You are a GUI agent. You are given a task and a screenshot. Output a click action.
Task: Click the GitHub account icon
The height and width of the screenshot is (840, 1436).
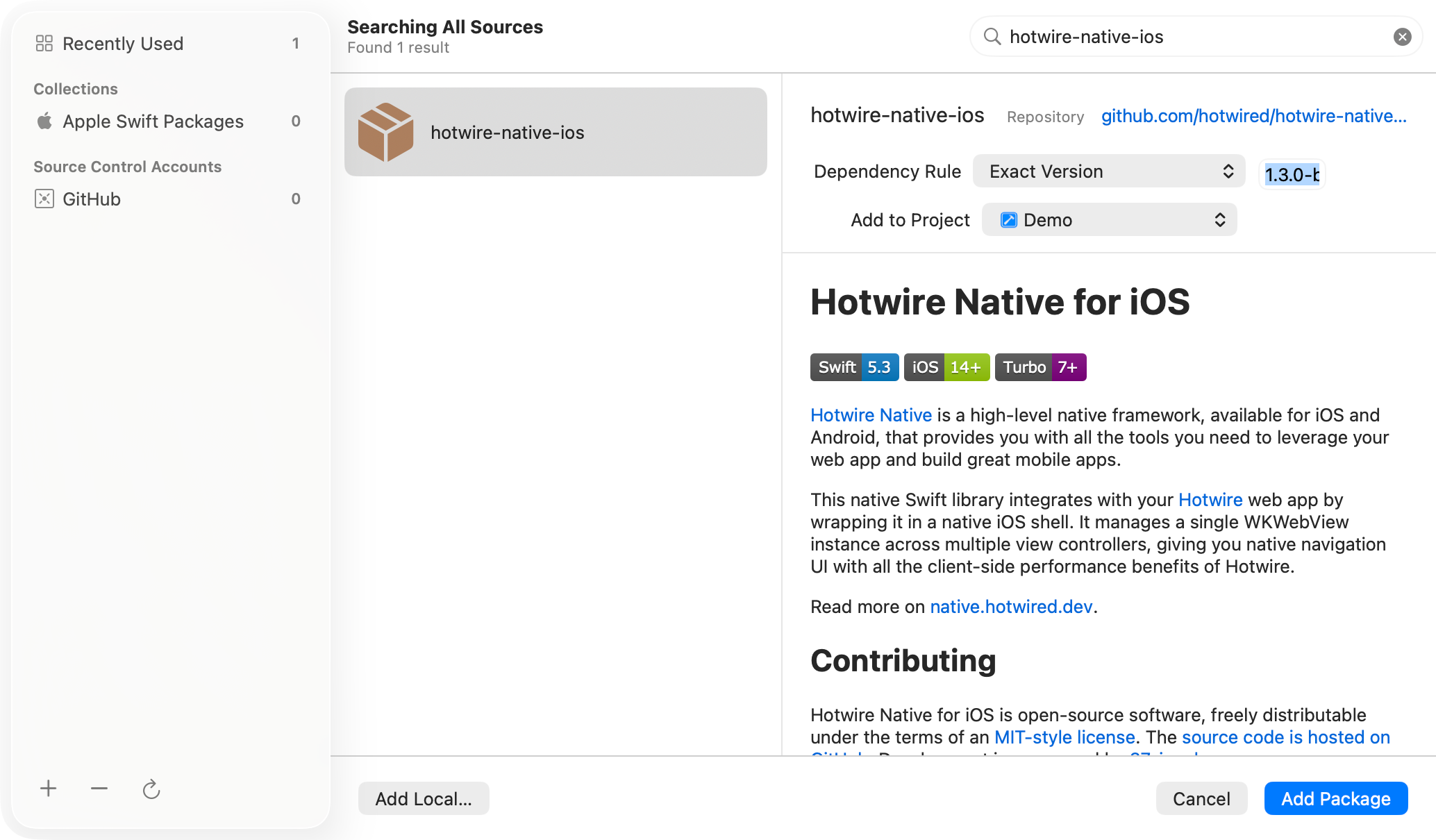point(44,199)
